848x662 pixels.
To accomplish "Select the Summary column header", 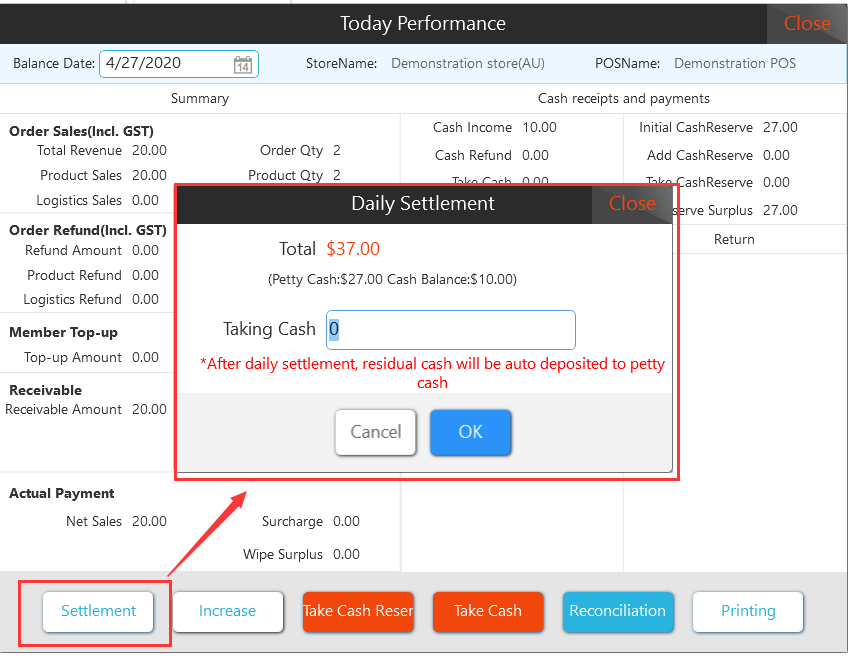I will 200,98.
